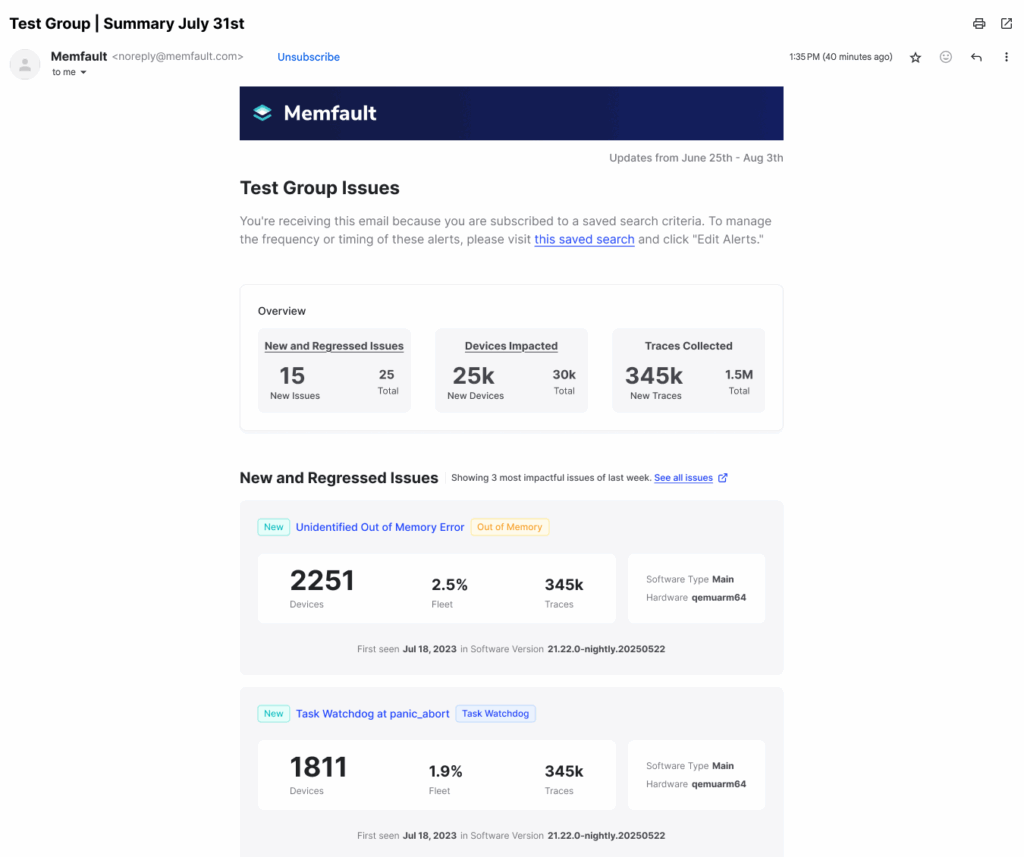Click subject 'Test Group | Summary July 31st'
Screen dimensions: 1024x857
[127, 24]
